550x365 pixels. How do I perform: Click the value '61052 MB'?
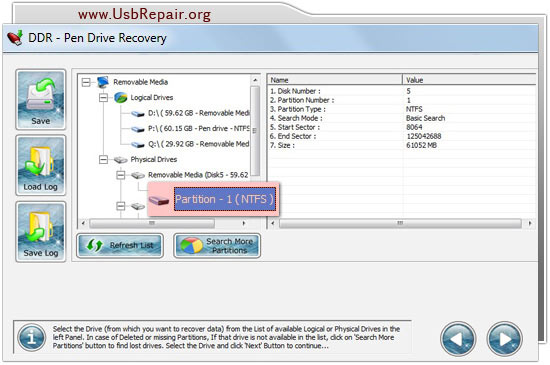pyautogui.click(x=421, y=145)
